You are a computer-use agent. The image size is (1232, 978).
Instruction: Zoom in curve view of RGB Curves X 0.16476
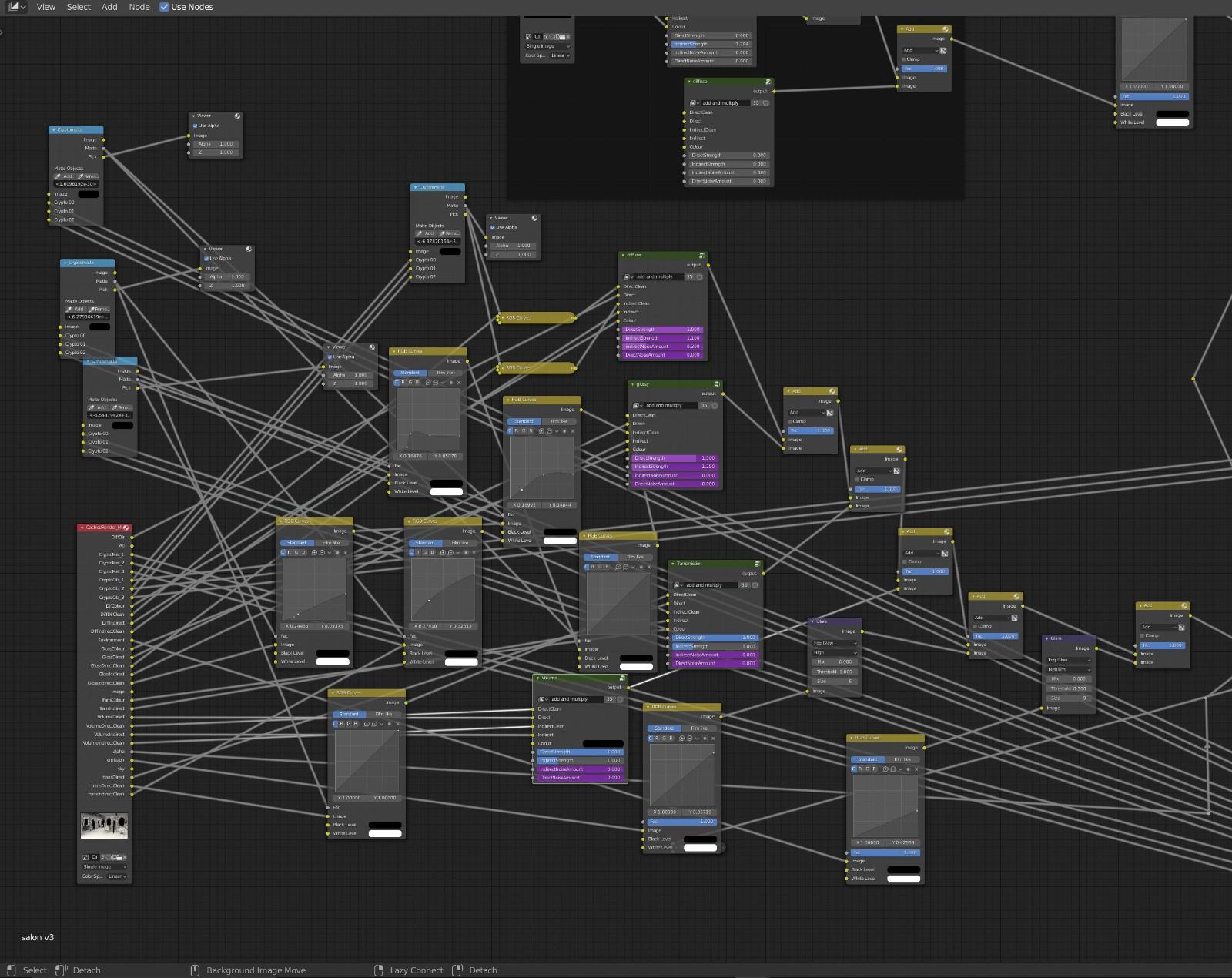click(428, 383)
